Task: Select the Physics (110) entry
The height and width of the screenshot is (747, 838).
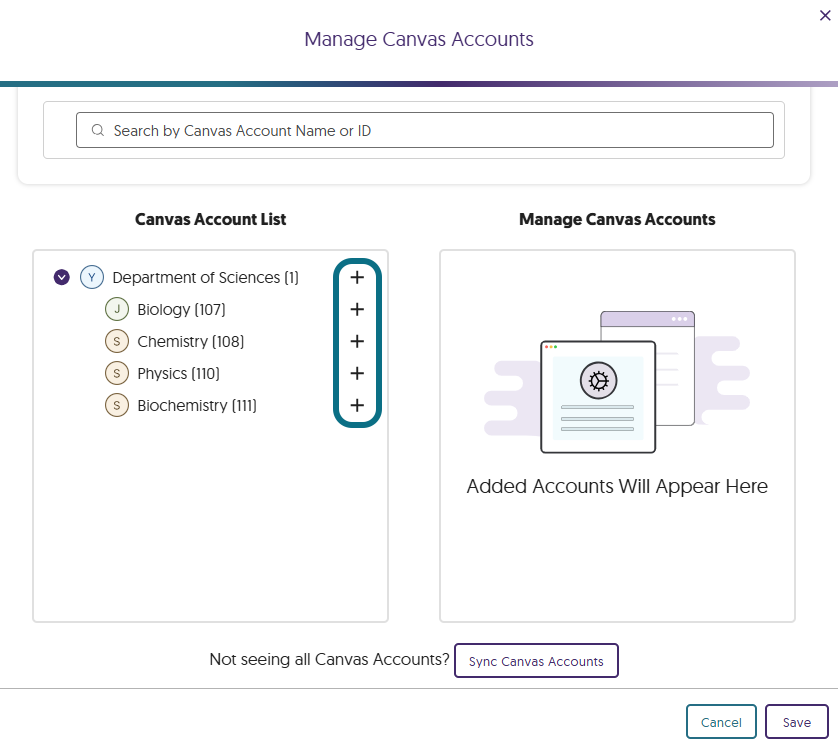Action: coord(179,374)
